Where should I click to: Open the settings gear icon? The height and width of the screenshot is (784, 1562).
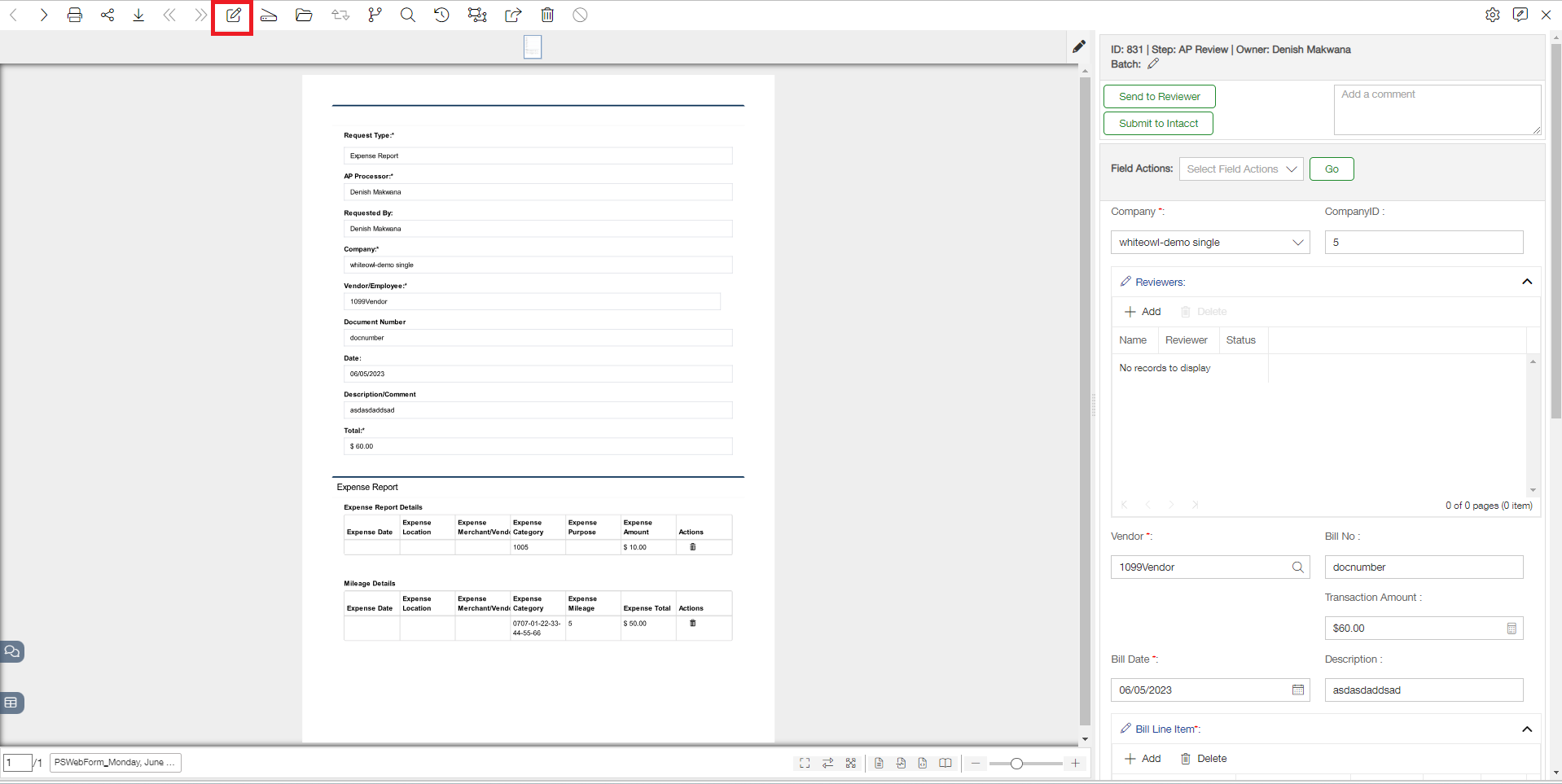(1492, 15)
